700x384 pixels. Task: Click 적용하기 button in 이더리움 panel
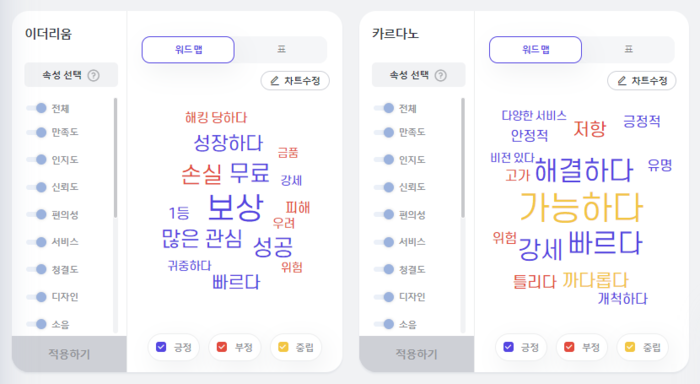click(69, 354)
